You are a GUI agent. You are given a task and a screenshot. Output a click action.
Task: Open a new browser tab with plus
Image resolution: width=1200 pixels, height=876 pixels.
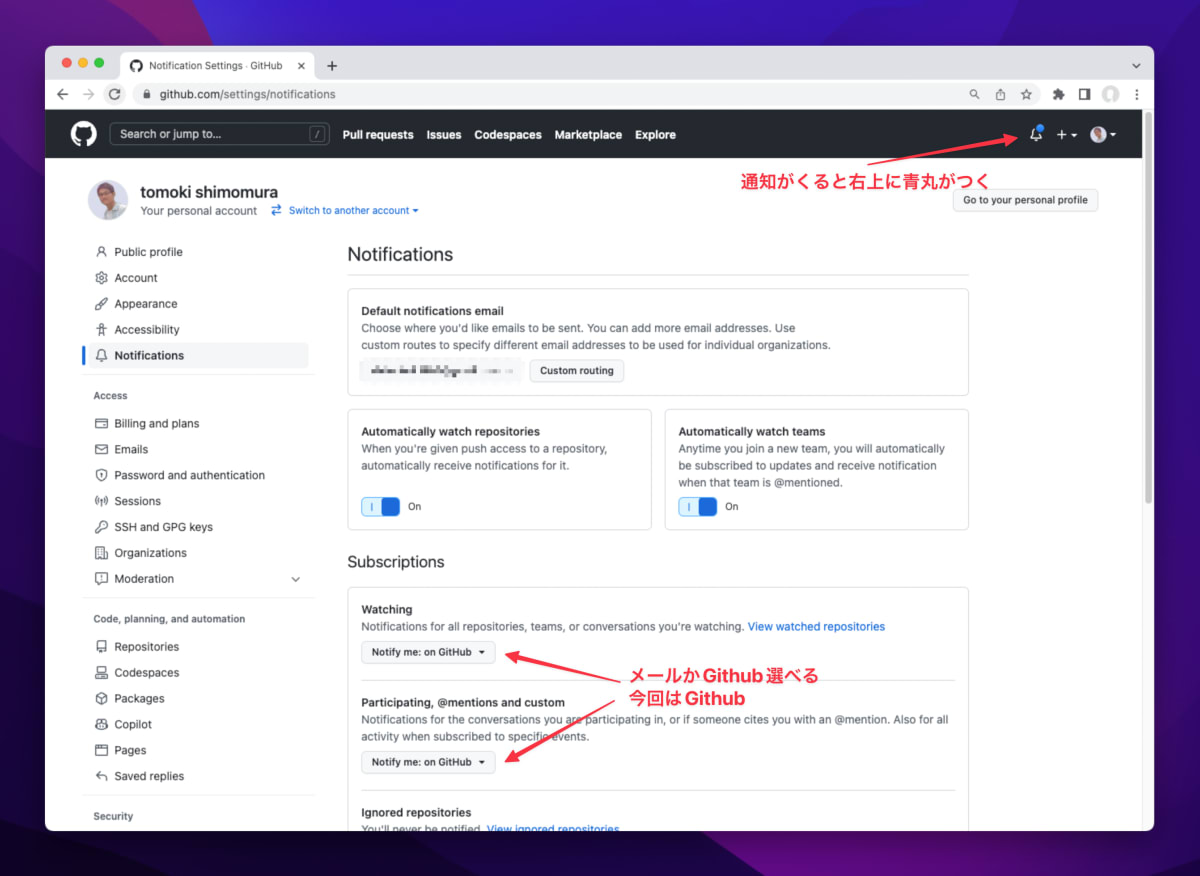[x=332, y=66]
